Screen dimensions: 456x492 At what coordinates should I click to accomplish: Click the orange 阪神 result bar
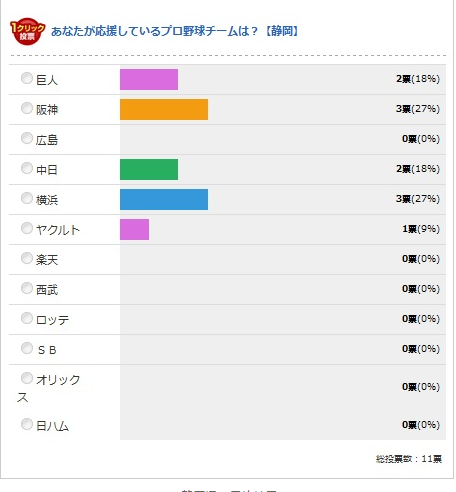164,109
